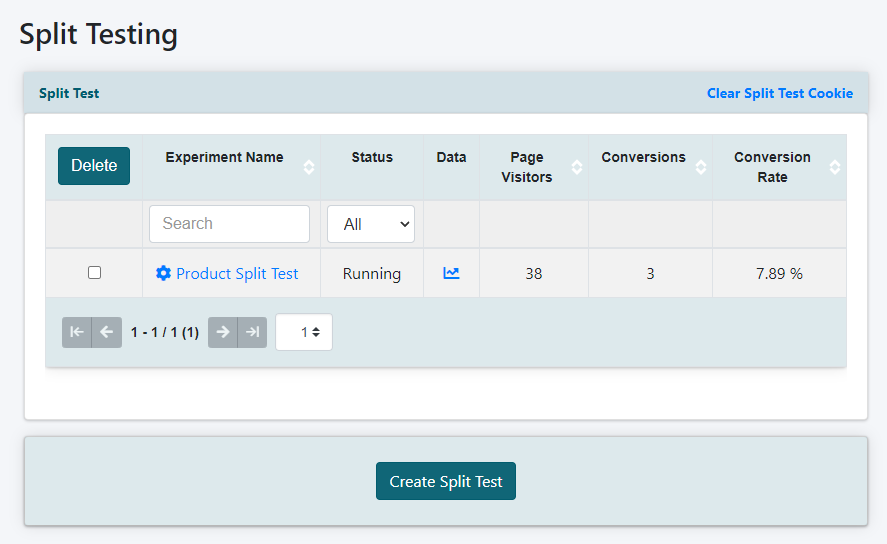
Task: Click the next page arrow
Action: tap(223, 332)
